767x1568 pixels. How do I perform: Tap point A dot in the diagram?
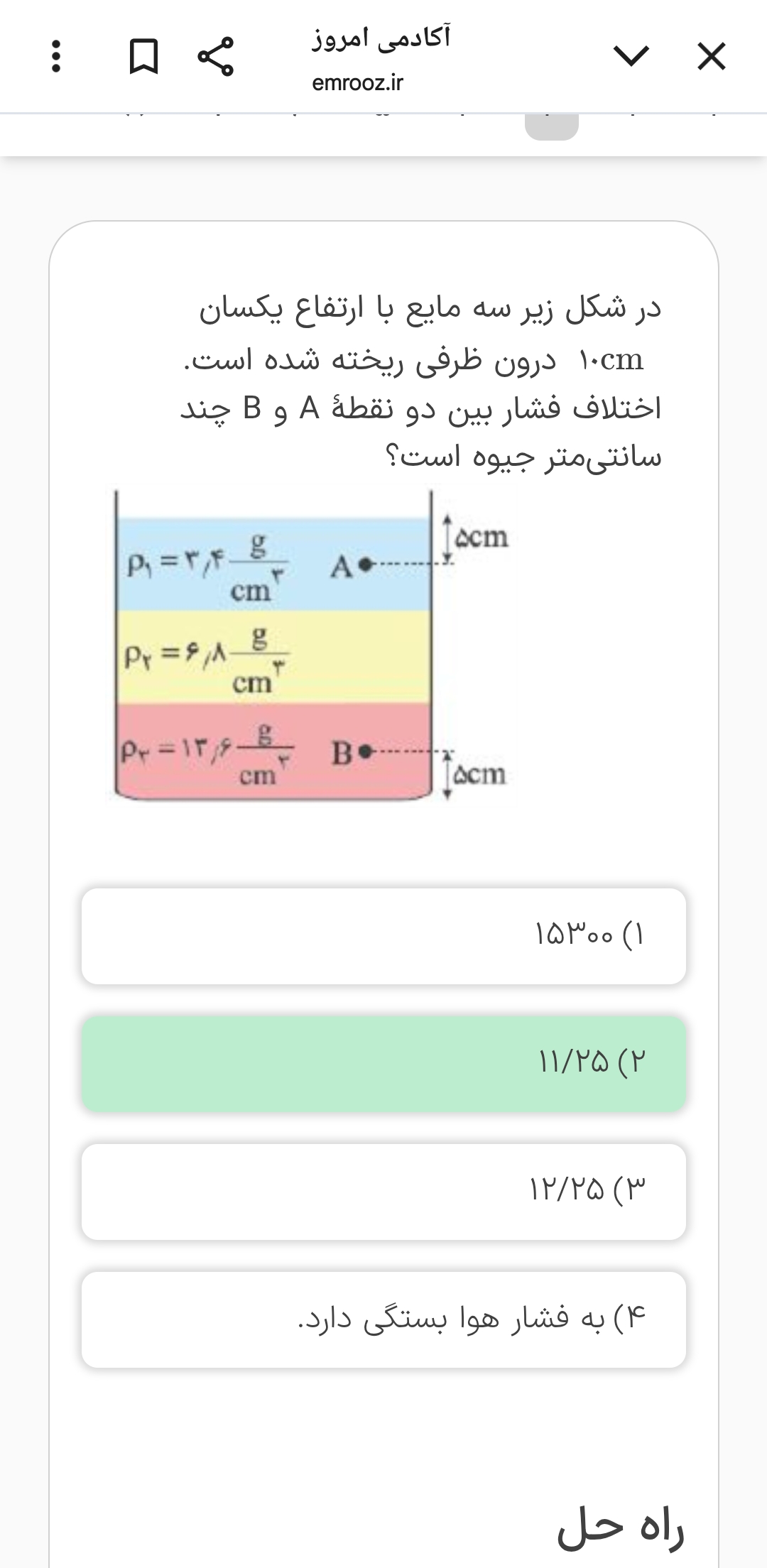pyautogui.click(x=365, y=565)
